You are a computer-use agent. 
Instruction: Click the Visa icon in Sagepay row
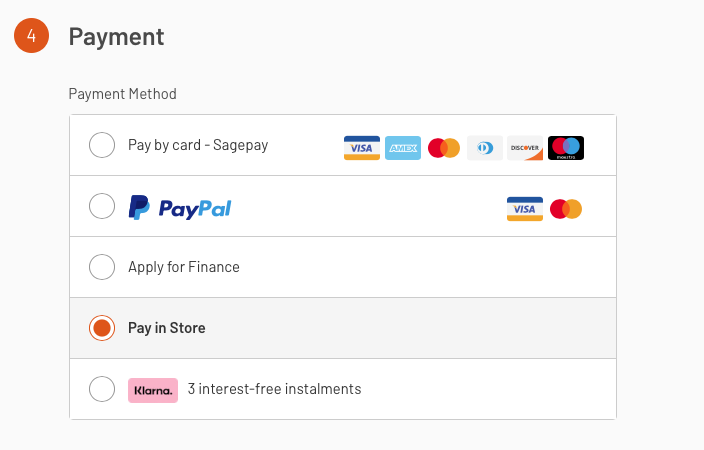click(x=362, y=148)
